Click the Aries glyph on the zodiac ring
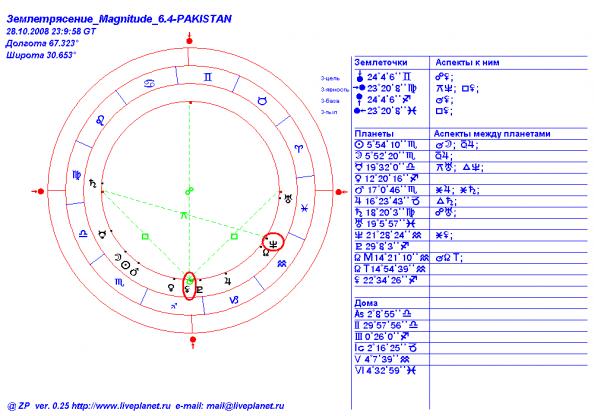 click(x=299, y=149)
